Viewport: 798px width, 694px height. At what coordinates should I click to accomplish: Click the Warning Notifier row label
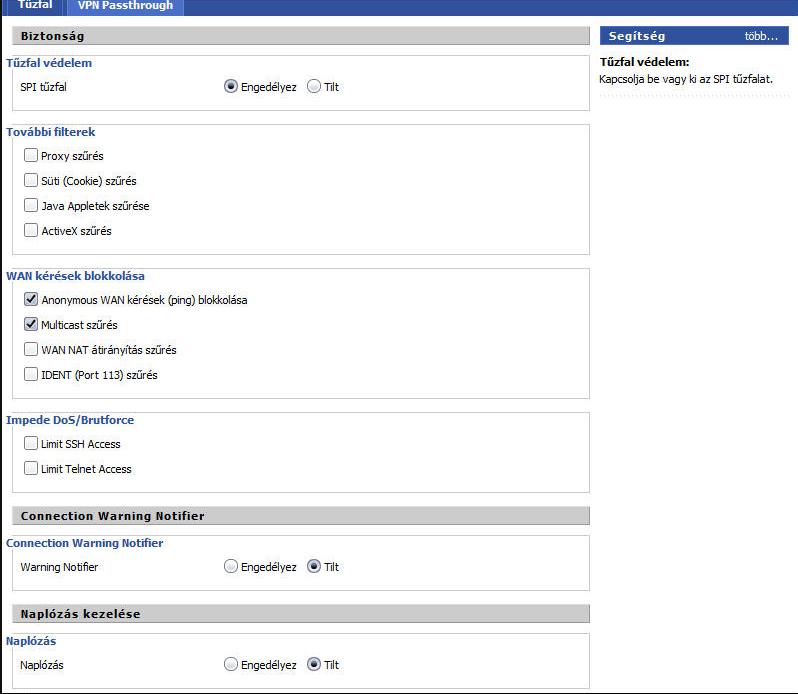point(59,567)
